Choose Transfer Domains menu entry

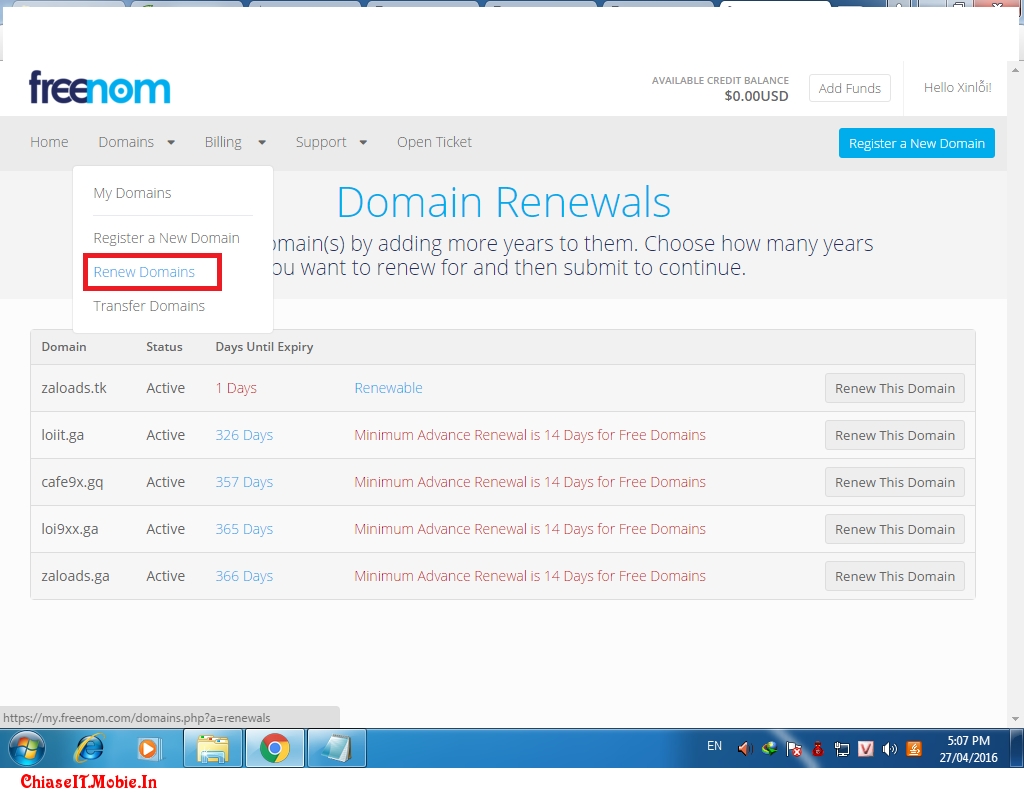[149, 306]
